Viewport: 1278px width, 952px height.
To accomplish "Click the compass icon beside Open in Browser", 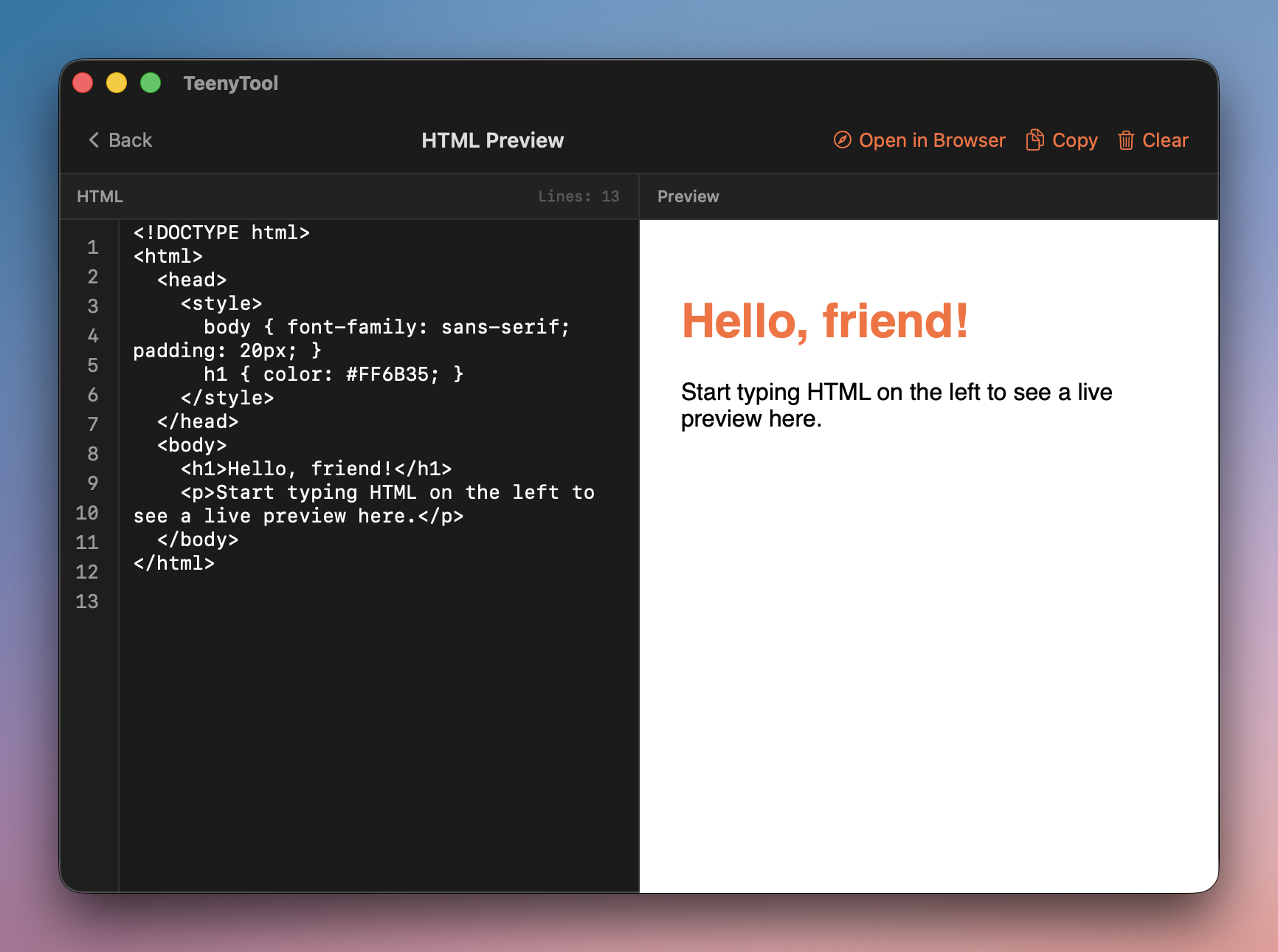I will tap(842, 140).
